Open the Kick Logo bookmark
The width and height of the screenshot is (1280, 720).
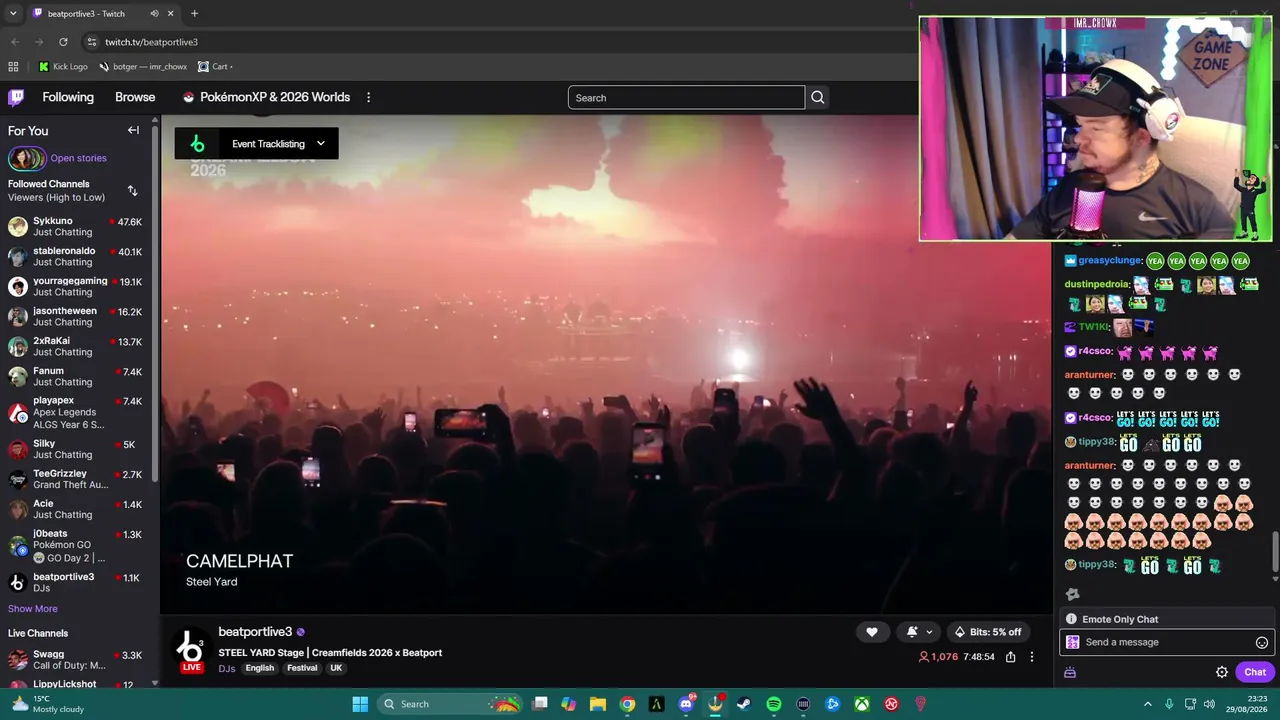pos(63,67)
